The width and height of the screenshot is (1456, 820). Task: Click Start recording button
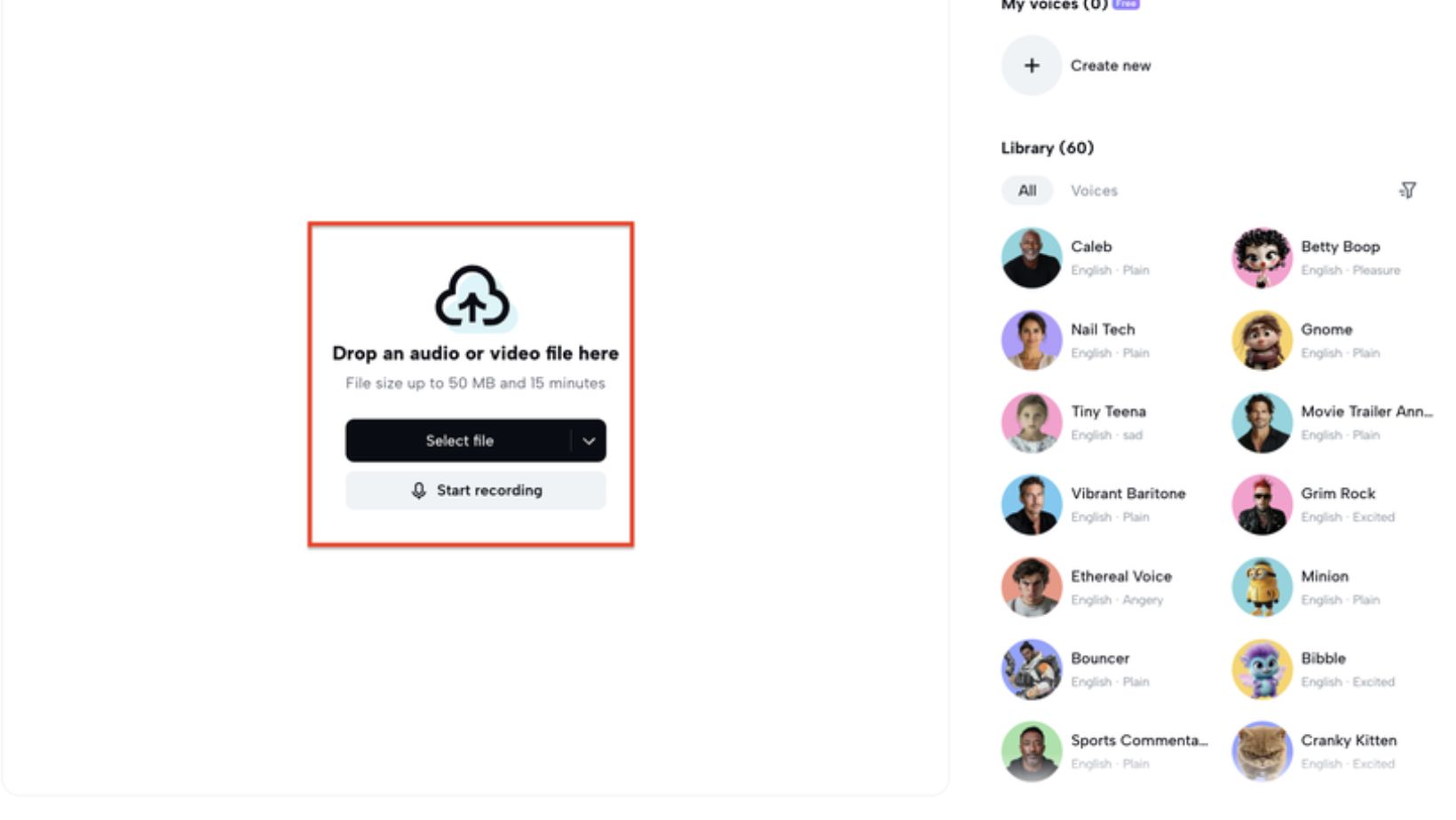tap(476, 491)
